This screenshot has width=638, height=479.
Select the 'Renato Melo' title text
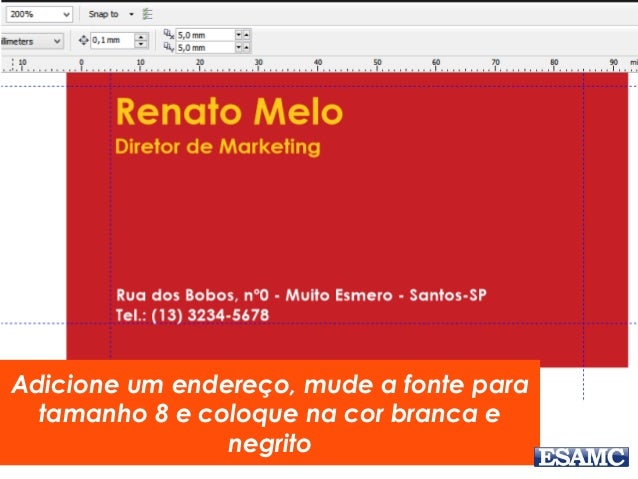click(229, 112)
